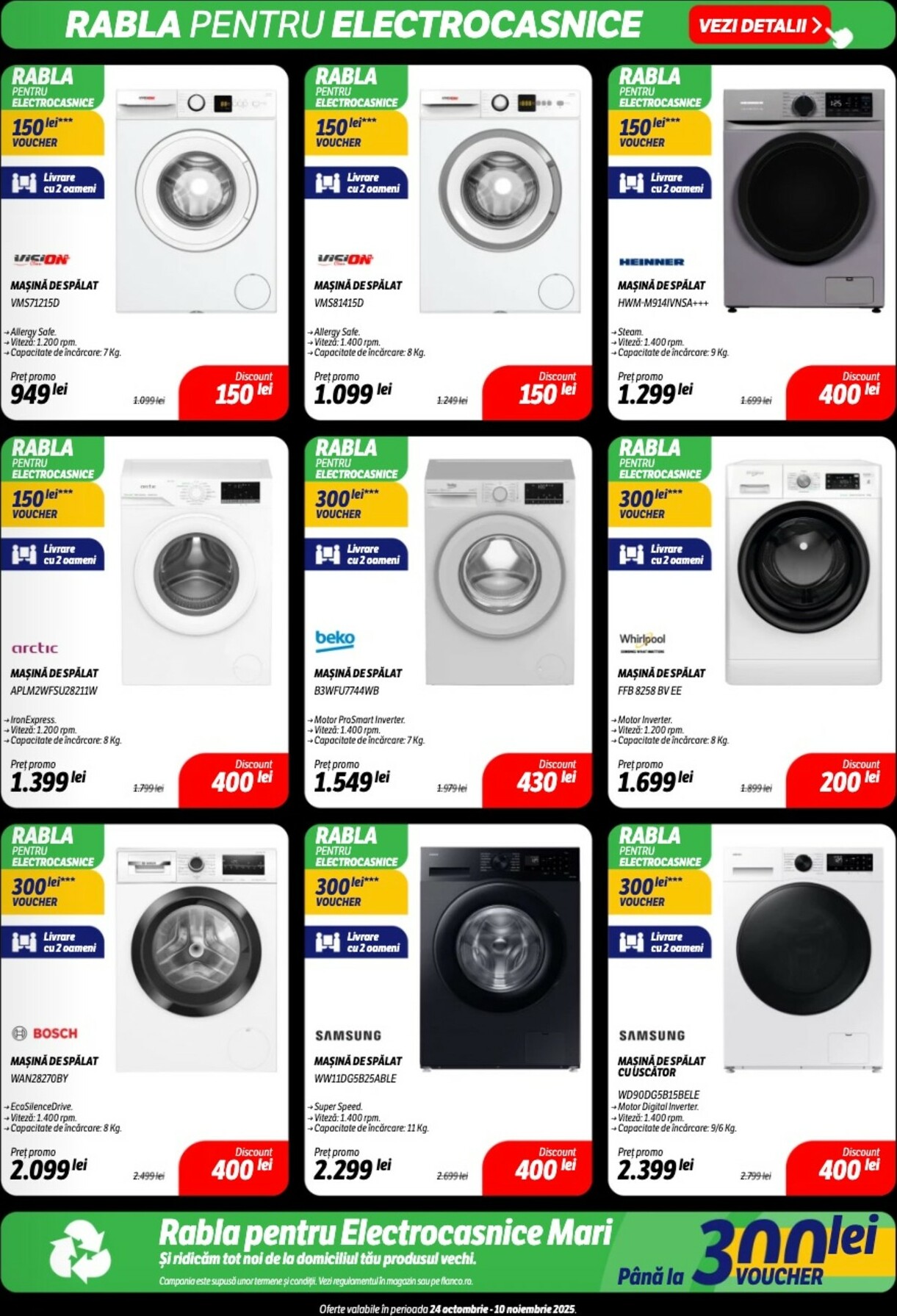Click the 200 lei discount on Whirlpool

point(841,780)
